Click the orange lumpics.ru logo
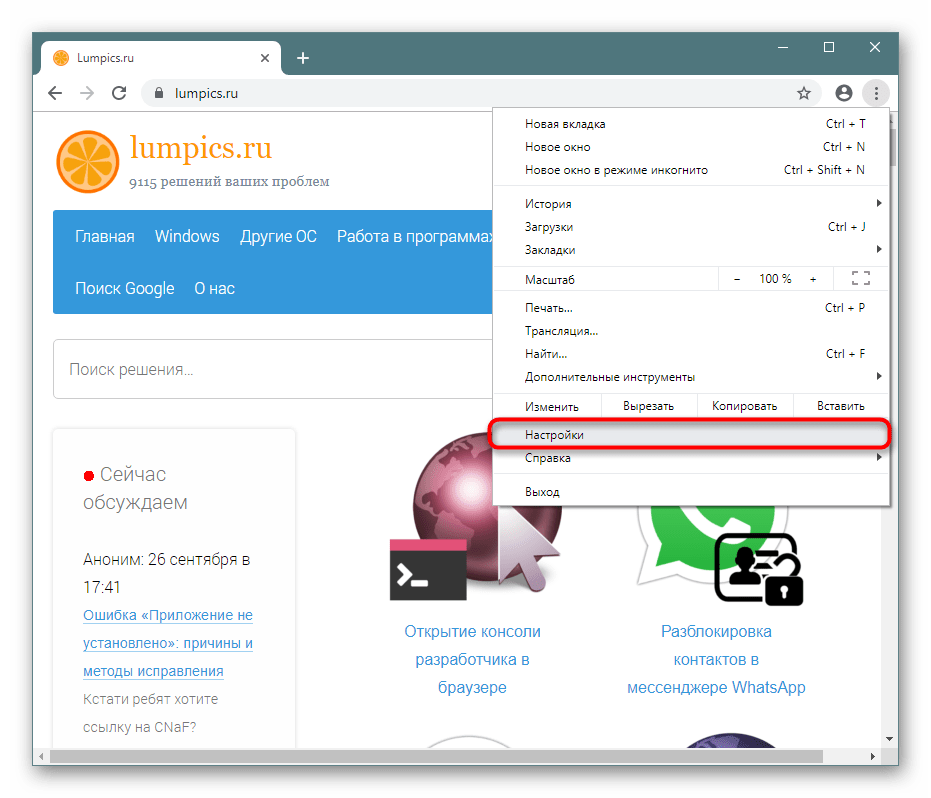This screenshot has height=798, width=931. pos(88,161)
